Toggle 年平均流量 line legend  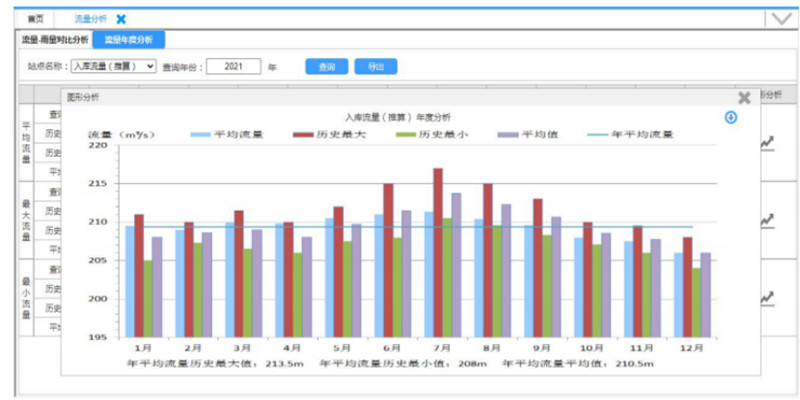pyautogui.click(x=629, y=133)
